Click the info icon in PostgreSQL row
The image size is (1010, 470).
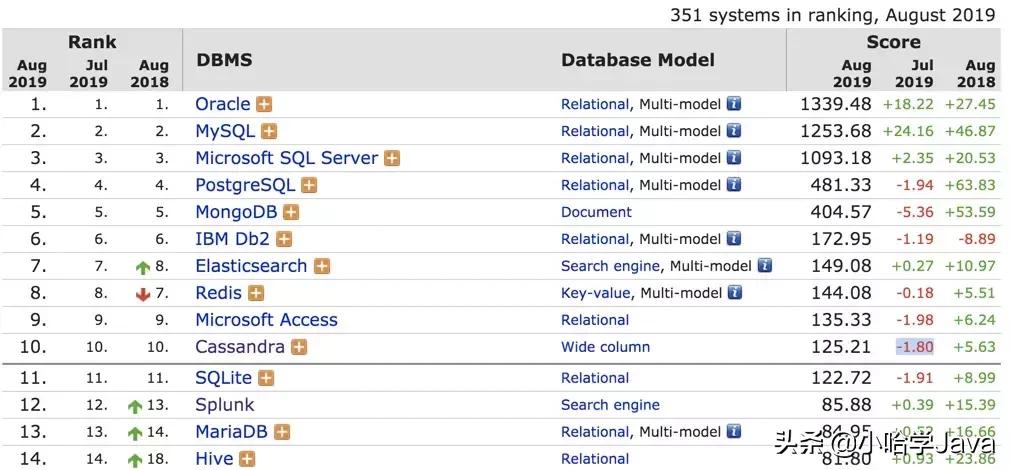pos(734,185)
